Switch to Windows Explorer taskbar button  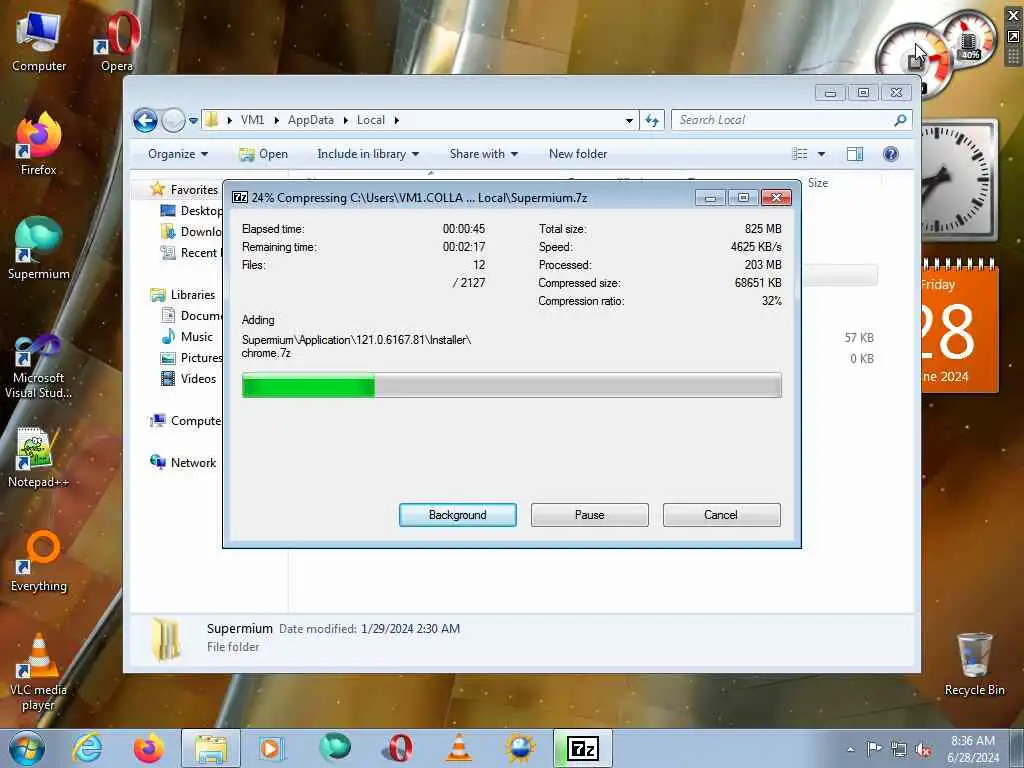[211, 748]
